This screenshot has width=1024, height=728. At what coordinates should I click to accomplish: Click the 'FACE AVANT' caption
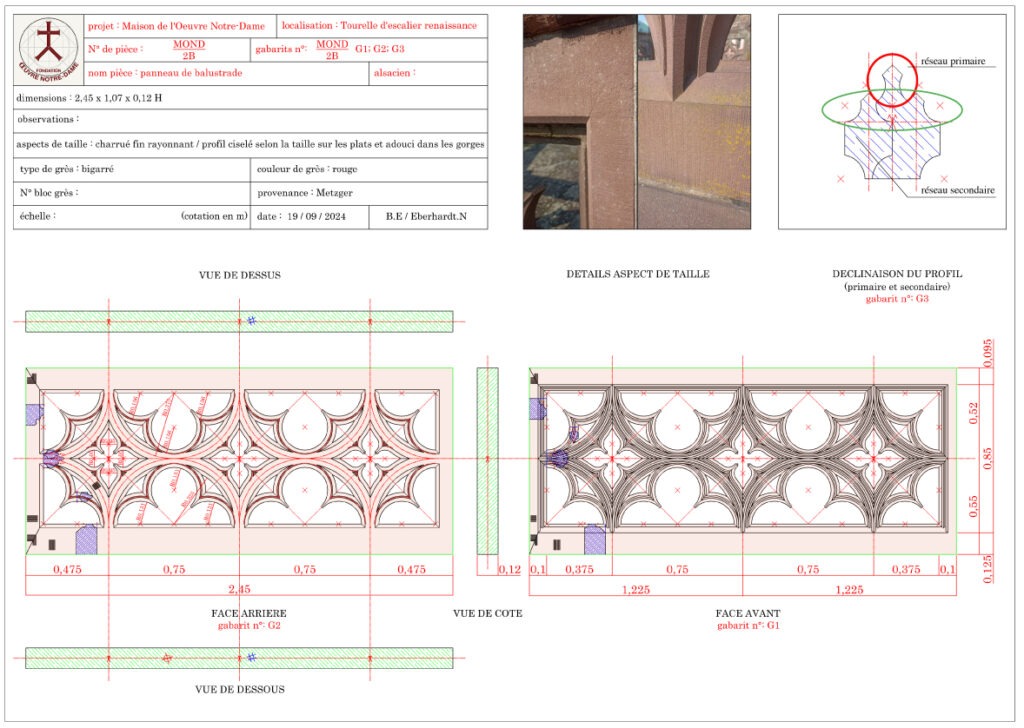click(x=748, y=614)
